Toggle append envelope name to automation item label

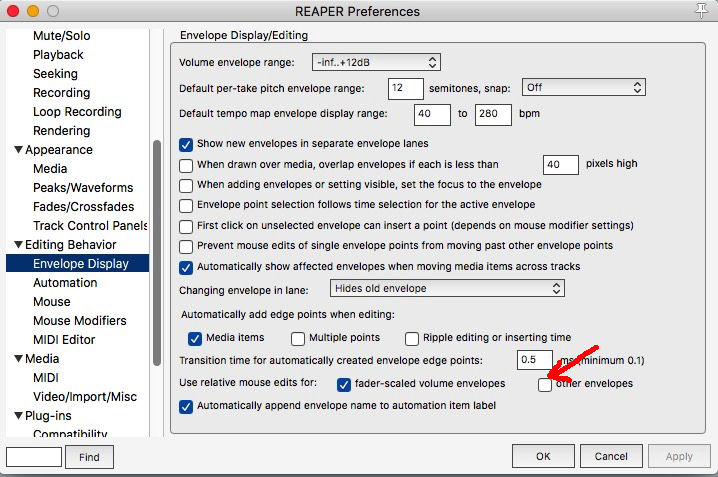click(x=186, y=407)
